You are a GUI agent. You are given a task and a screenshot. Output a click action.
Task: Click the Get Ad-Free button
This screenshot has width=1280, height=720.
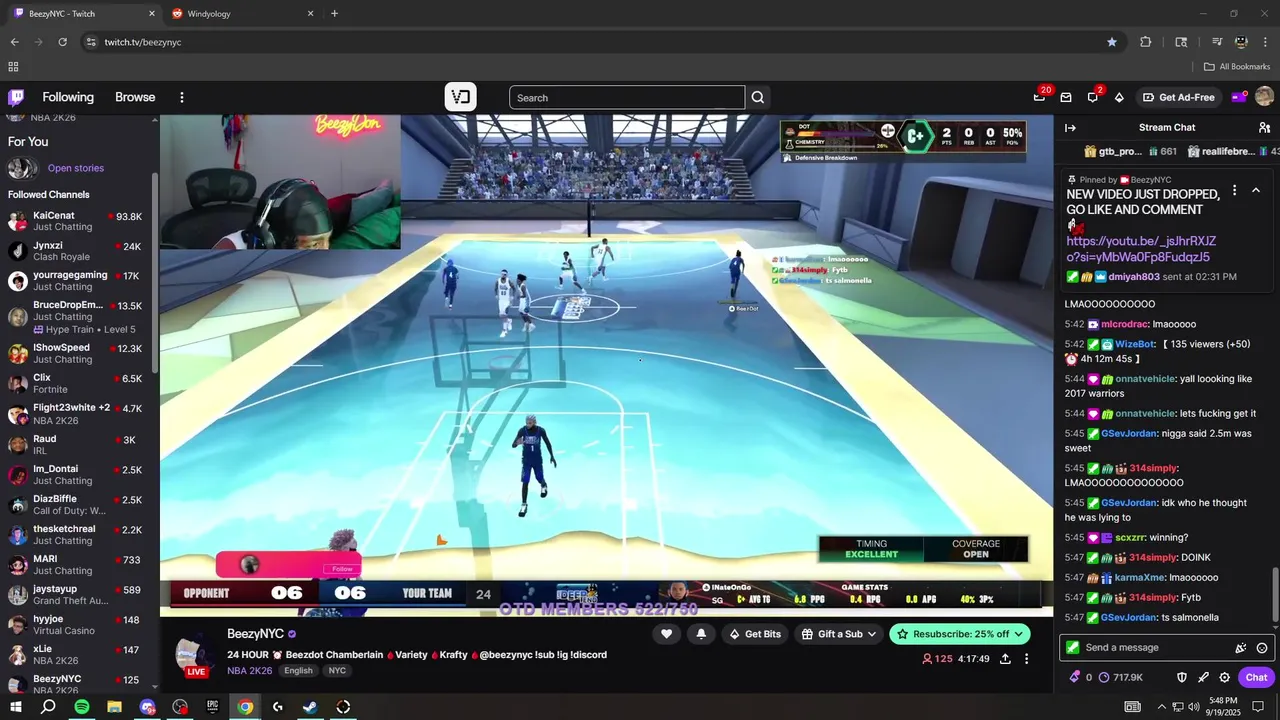pyautogui.click(x=1178, y=97)
